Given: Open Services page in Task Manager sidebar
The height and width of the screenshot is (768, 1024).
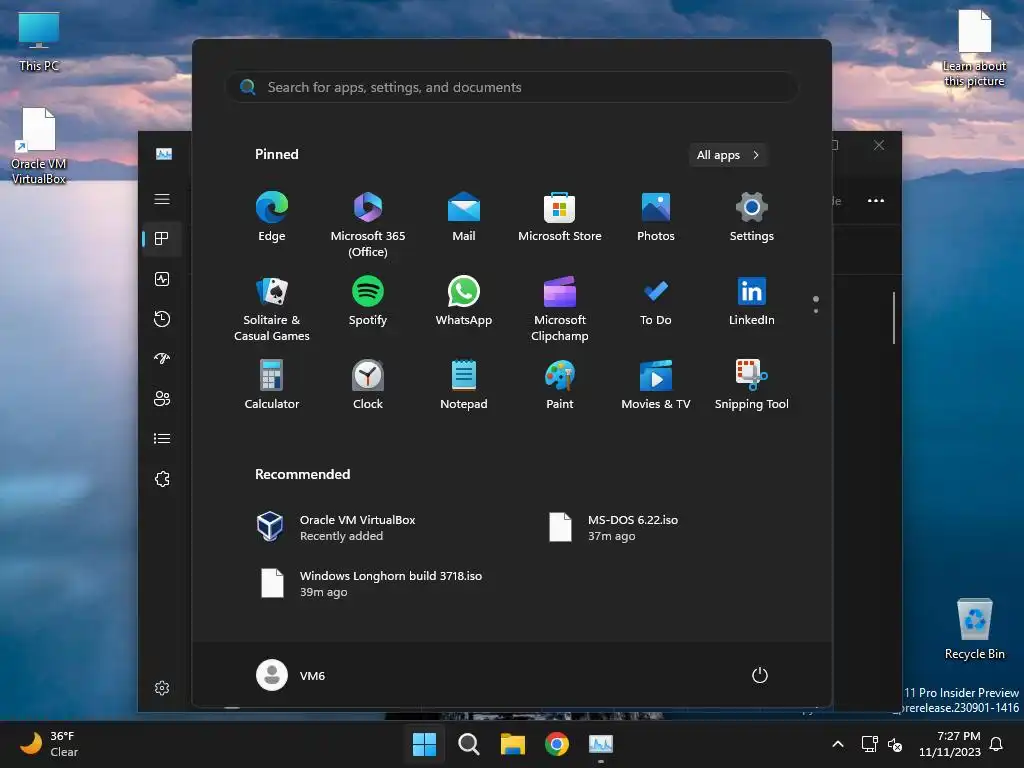Looking at the screenshot, I should 162,479.
